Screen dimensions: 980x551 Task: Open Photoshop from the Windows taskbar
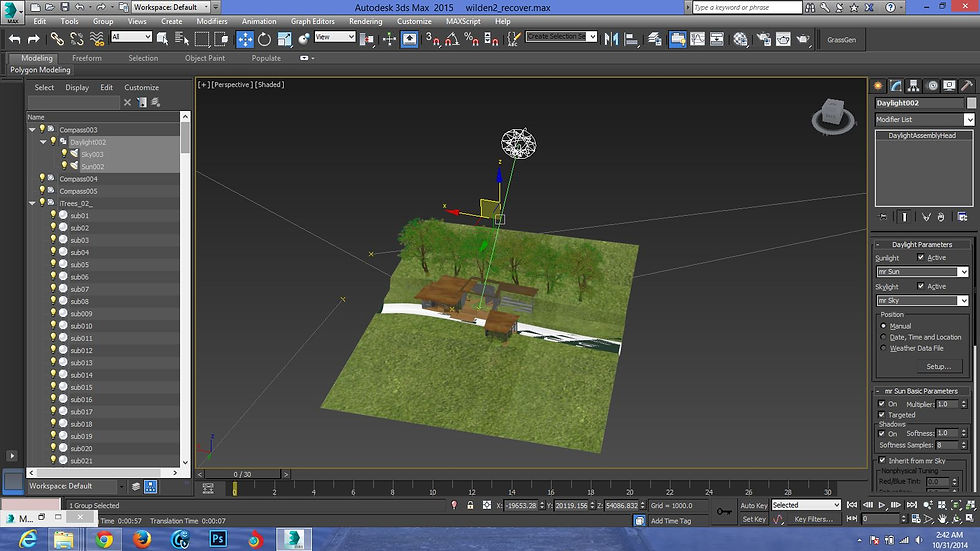tap(217, 539)
